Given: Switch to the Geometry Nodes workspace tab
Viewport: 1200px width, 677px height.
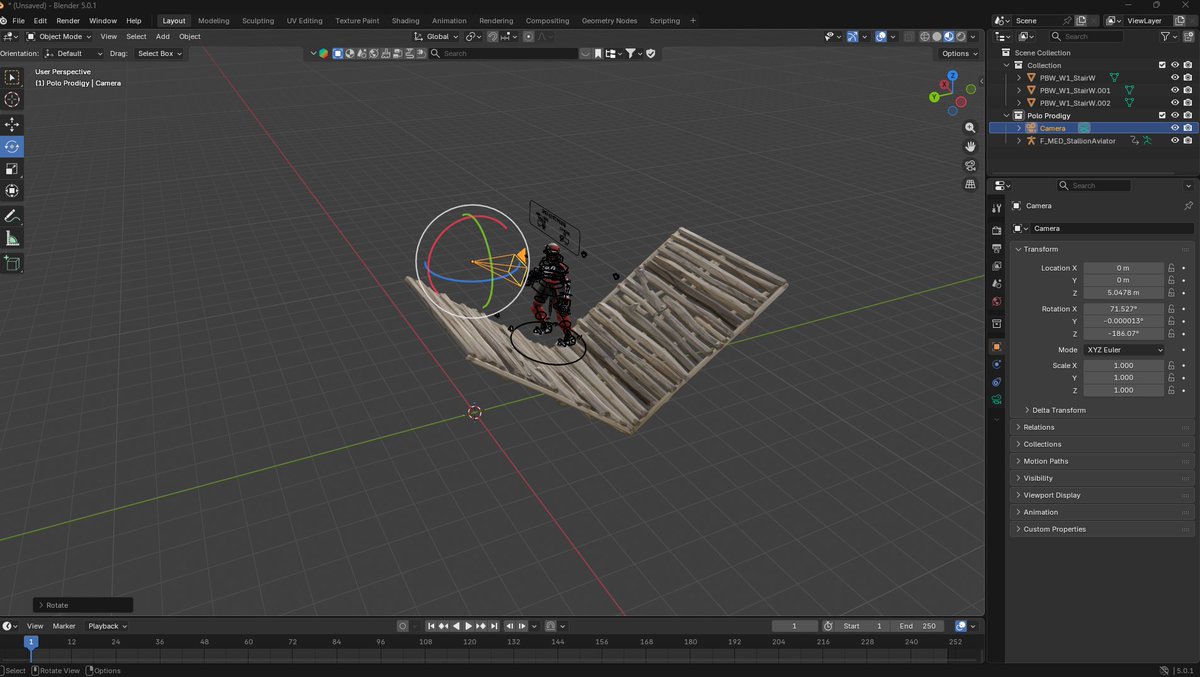Looking at the screenshot, I should tap(609, 20).
